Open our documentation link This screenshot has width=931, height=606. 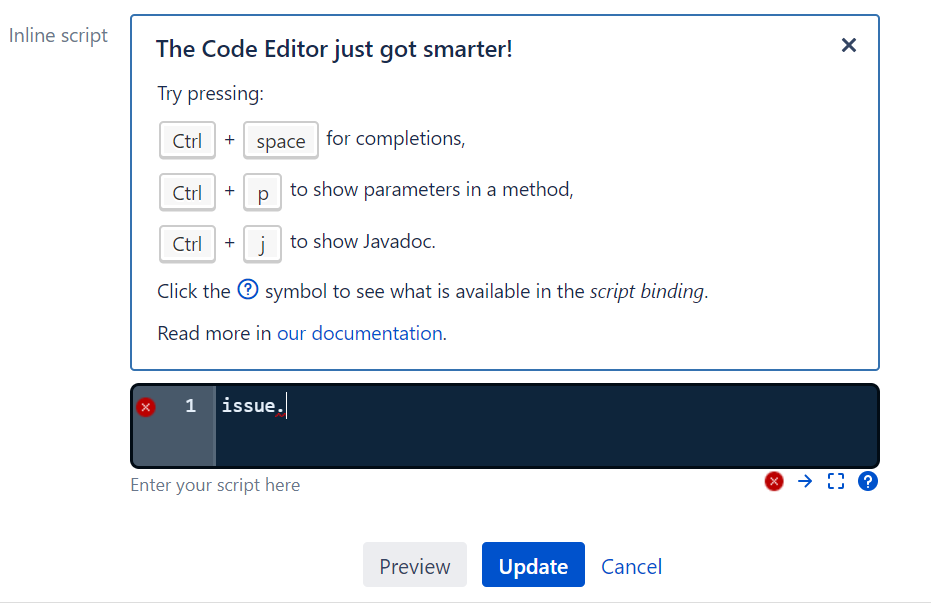point(360,333)
